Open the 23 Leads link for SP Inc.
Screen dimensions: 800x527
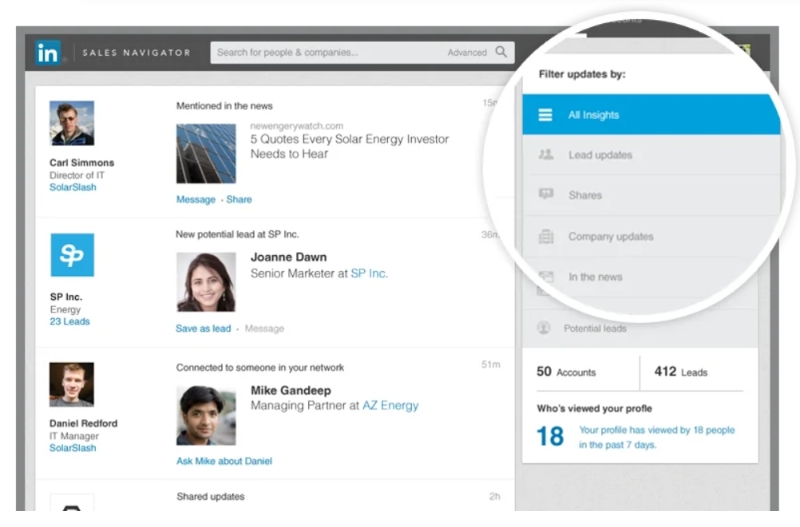pyautogui.click(x=69, y=322)
